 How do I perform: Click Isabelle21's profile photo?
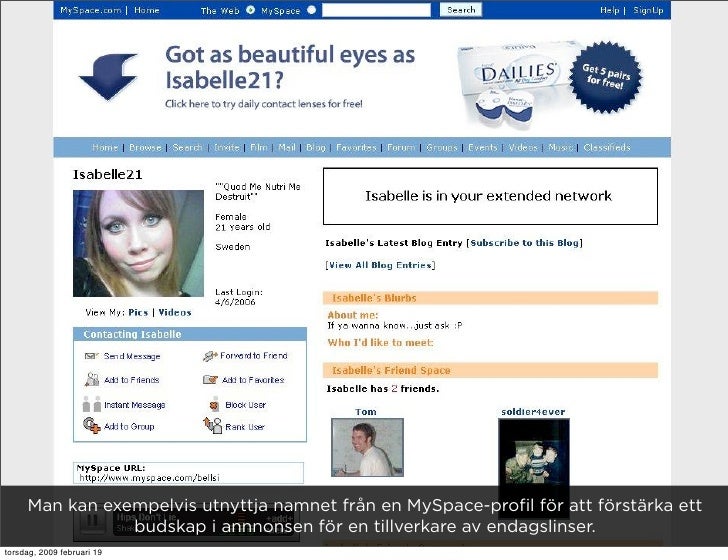tap(138, 243)
